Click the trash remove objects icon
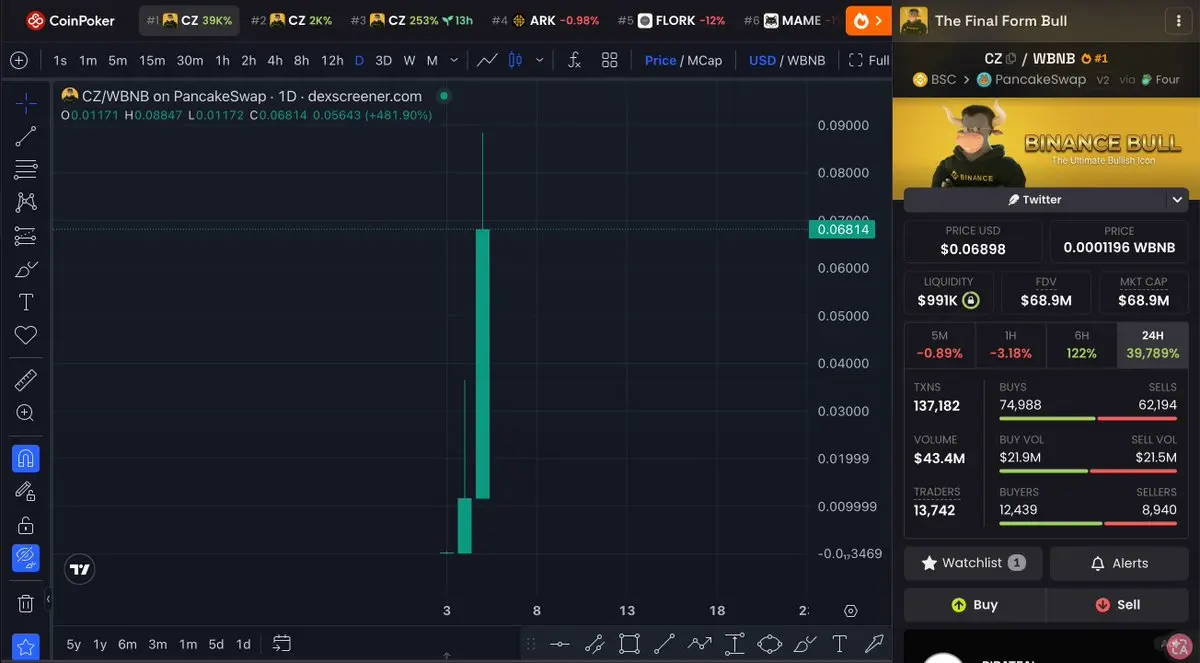 click(26, 603)
